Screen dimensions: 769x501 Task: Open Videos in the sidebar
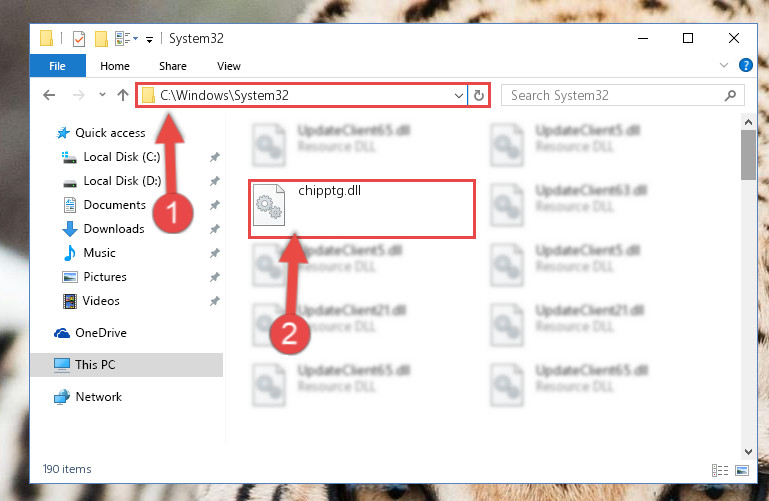point(101,301)
